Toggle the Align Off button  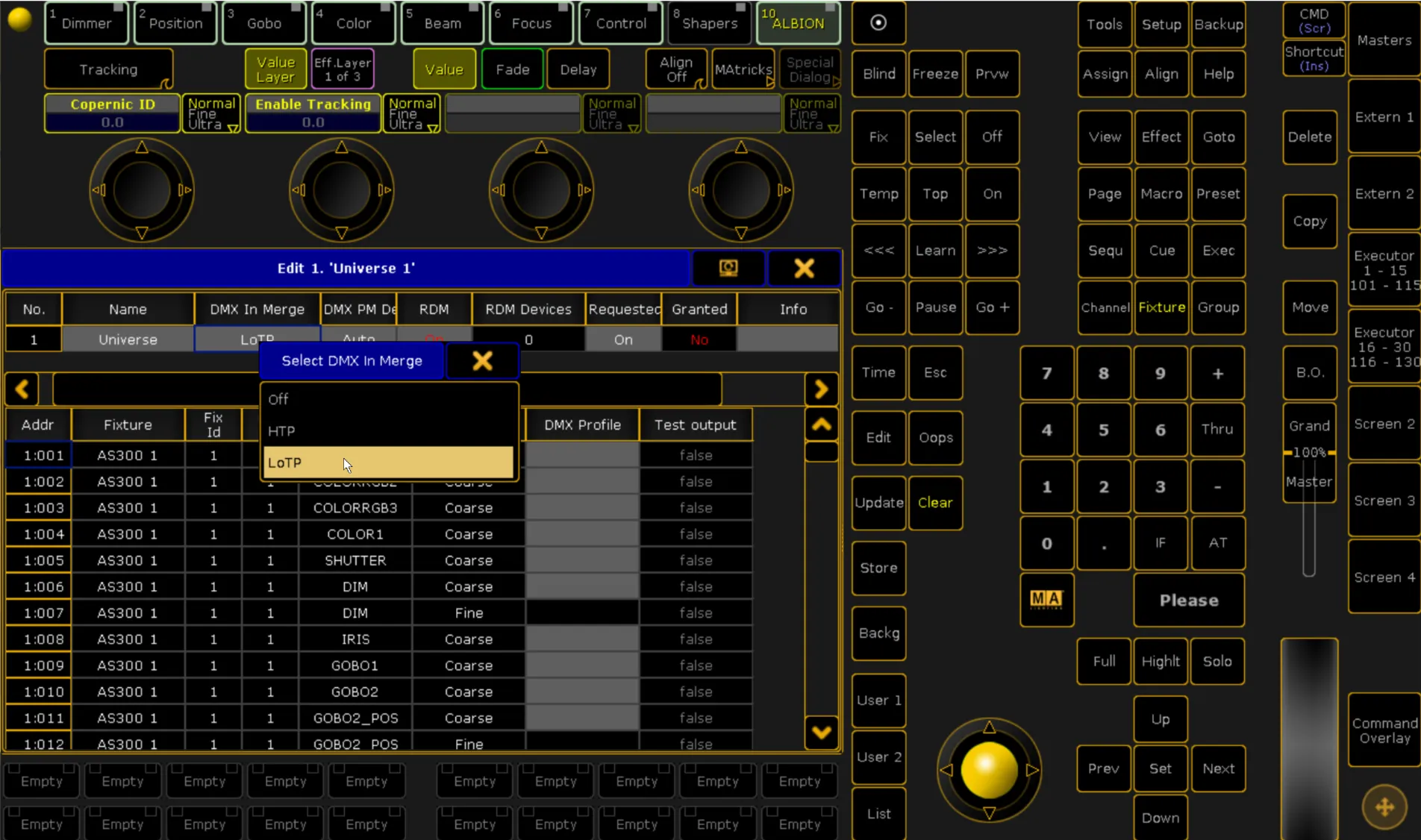(676, 69)
